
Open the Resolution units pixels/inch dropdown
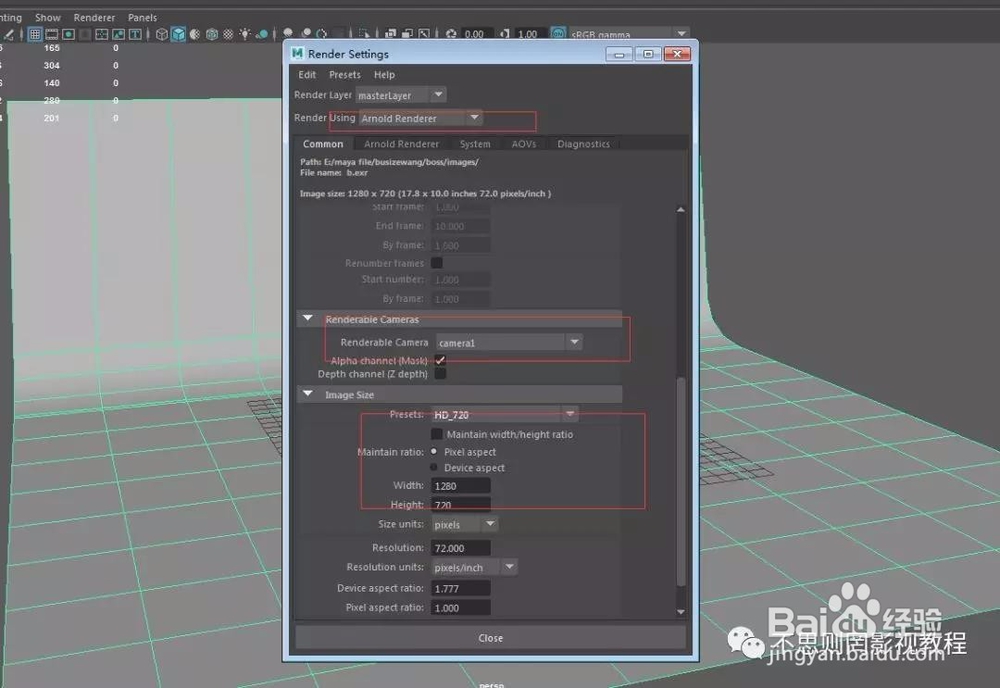[x=474, y=567]
